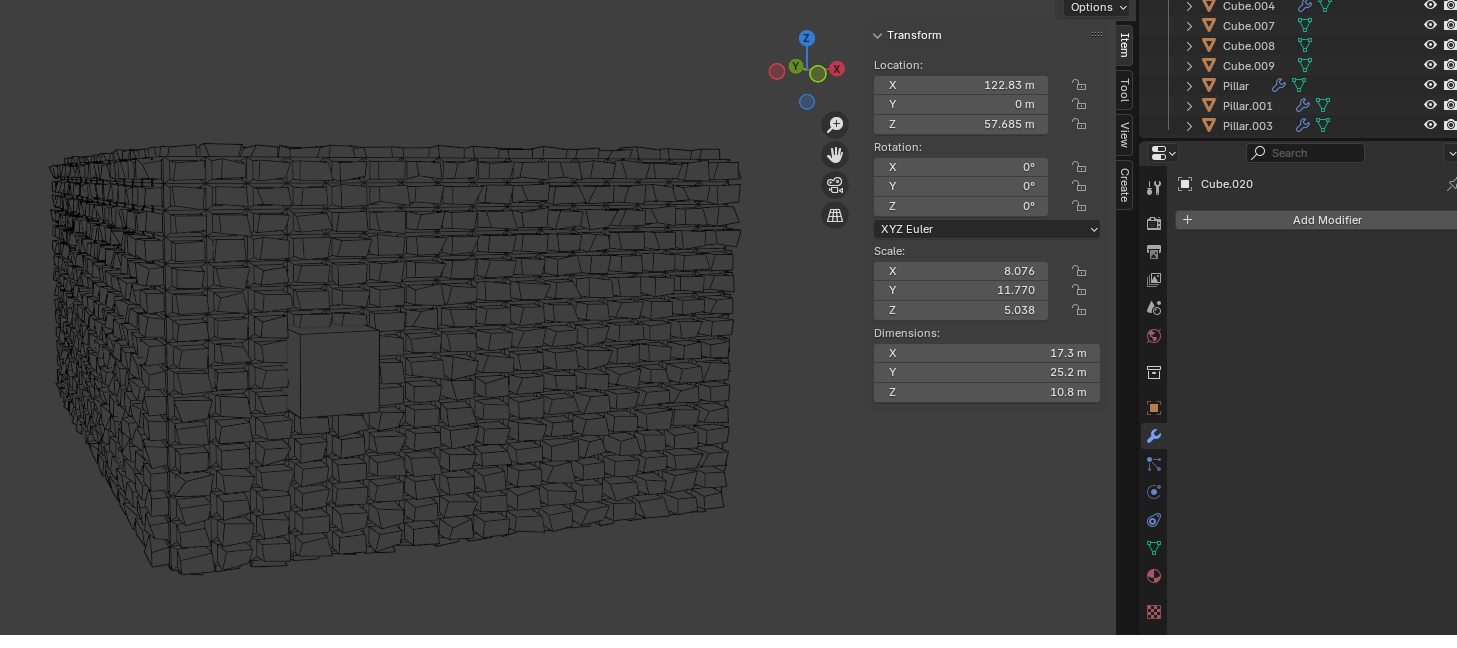Click the Scale X value slider
Image resolution: width=1457 pixels, height=648 pixels.
pyautogui.click(x=960, y=271)
